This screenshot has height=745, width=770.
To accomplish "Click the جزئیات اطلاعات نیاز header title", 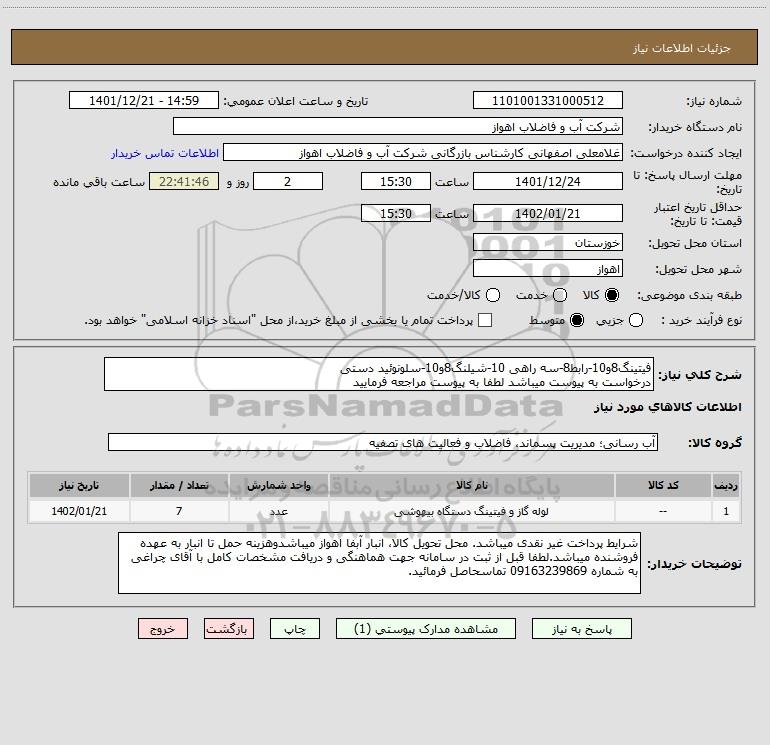I will tap(682, 48).
